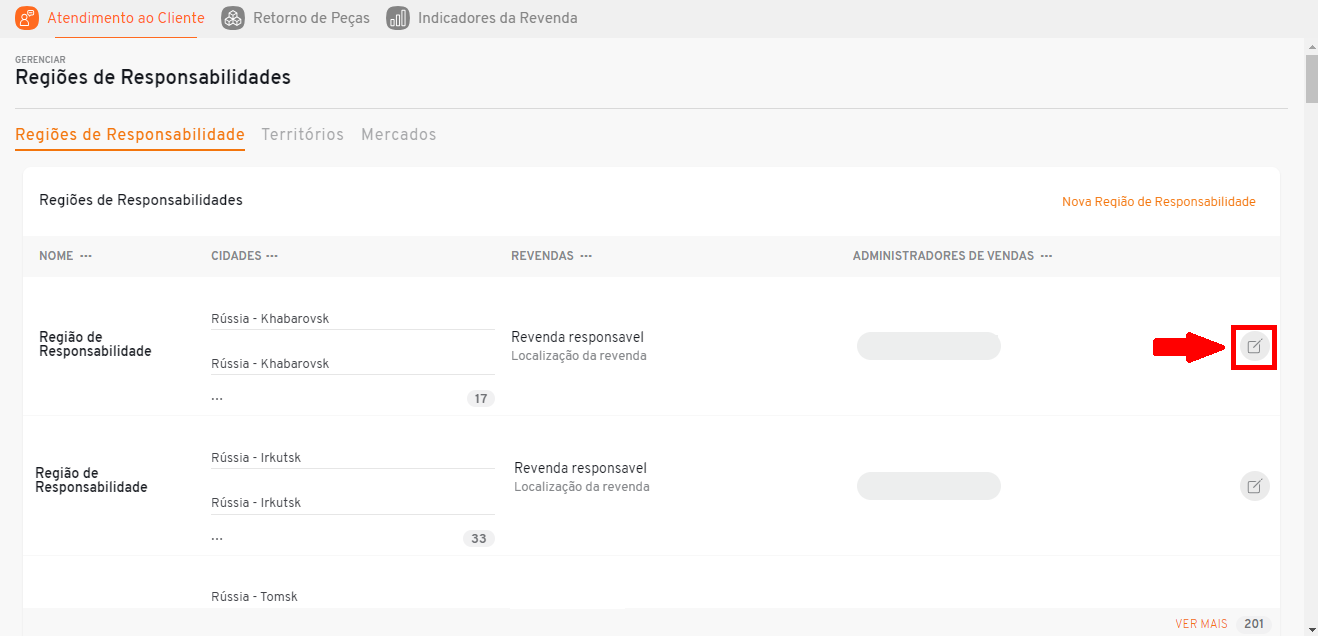
Task: Open CIDADES column options dots
Action: (272, 256)
